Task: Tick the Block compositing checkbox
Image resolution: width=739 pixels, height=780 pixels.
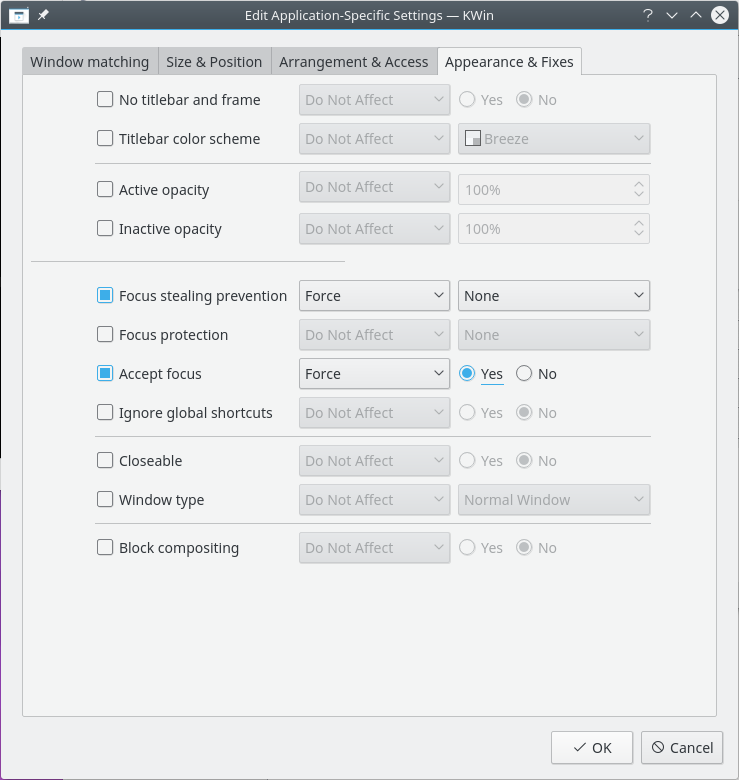Action: click(105, 548)
